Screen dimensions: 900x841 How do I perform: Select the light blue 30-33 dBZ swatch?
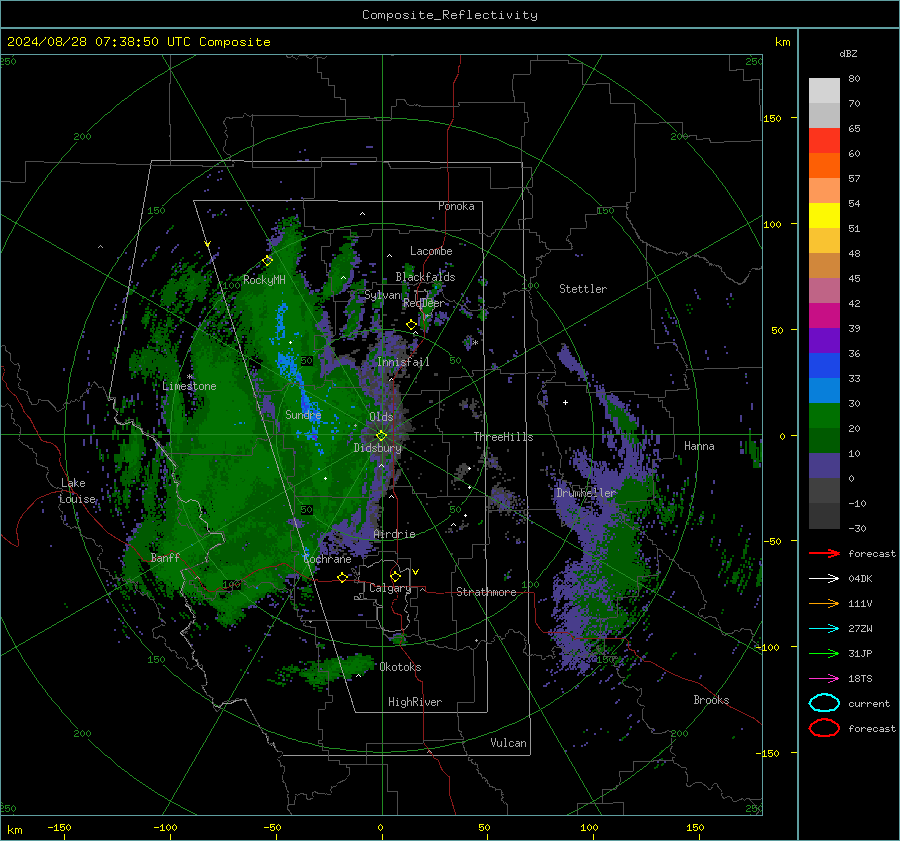824,391
